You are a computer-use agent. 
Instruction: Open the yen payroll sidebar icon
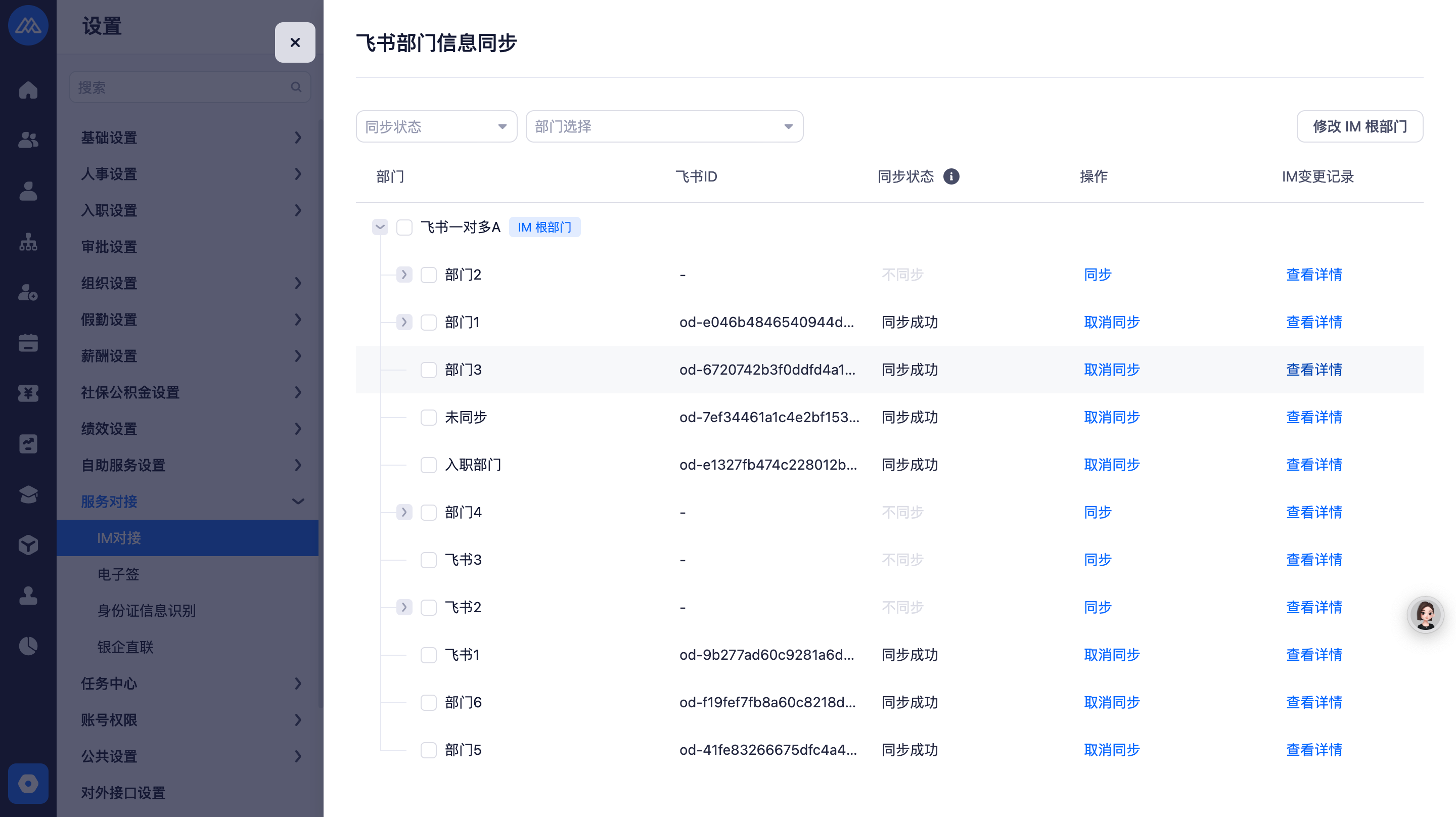[28, 393]
